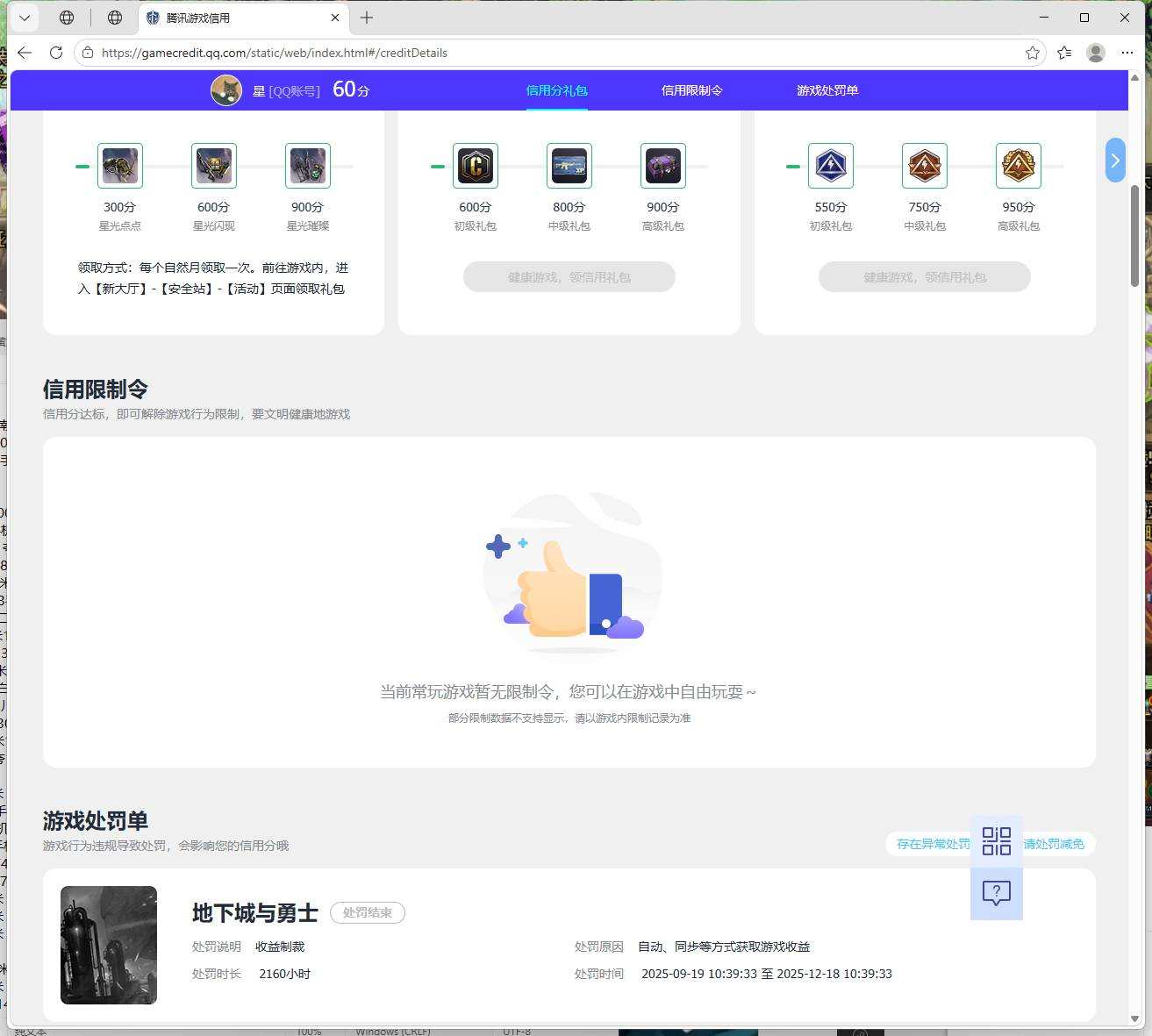1152x1036 pixels.
Task: Click the 900分 星光璀璨 gift icon
Action: [308, 166]
